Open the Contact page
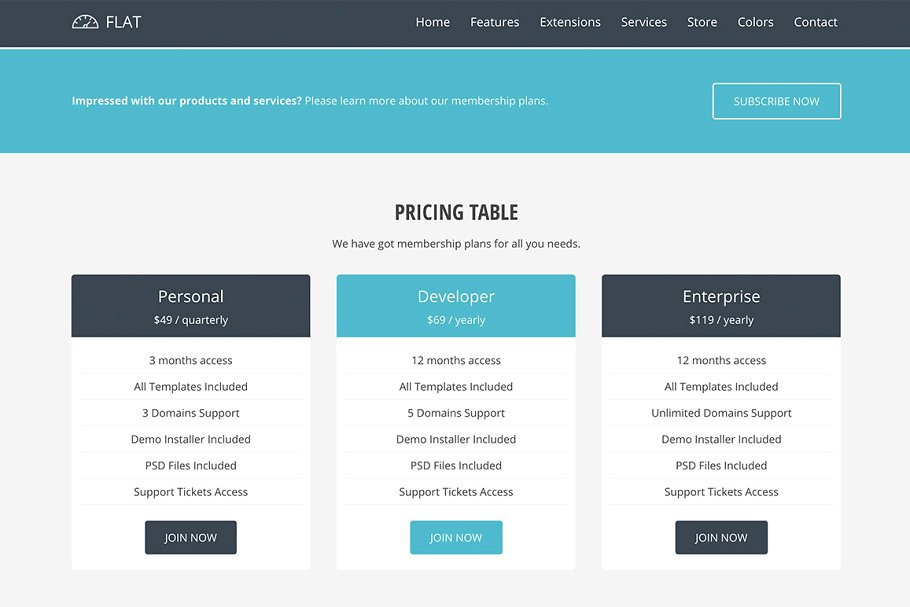This screenshot has height=607, width=910. [x=816, y=22]
